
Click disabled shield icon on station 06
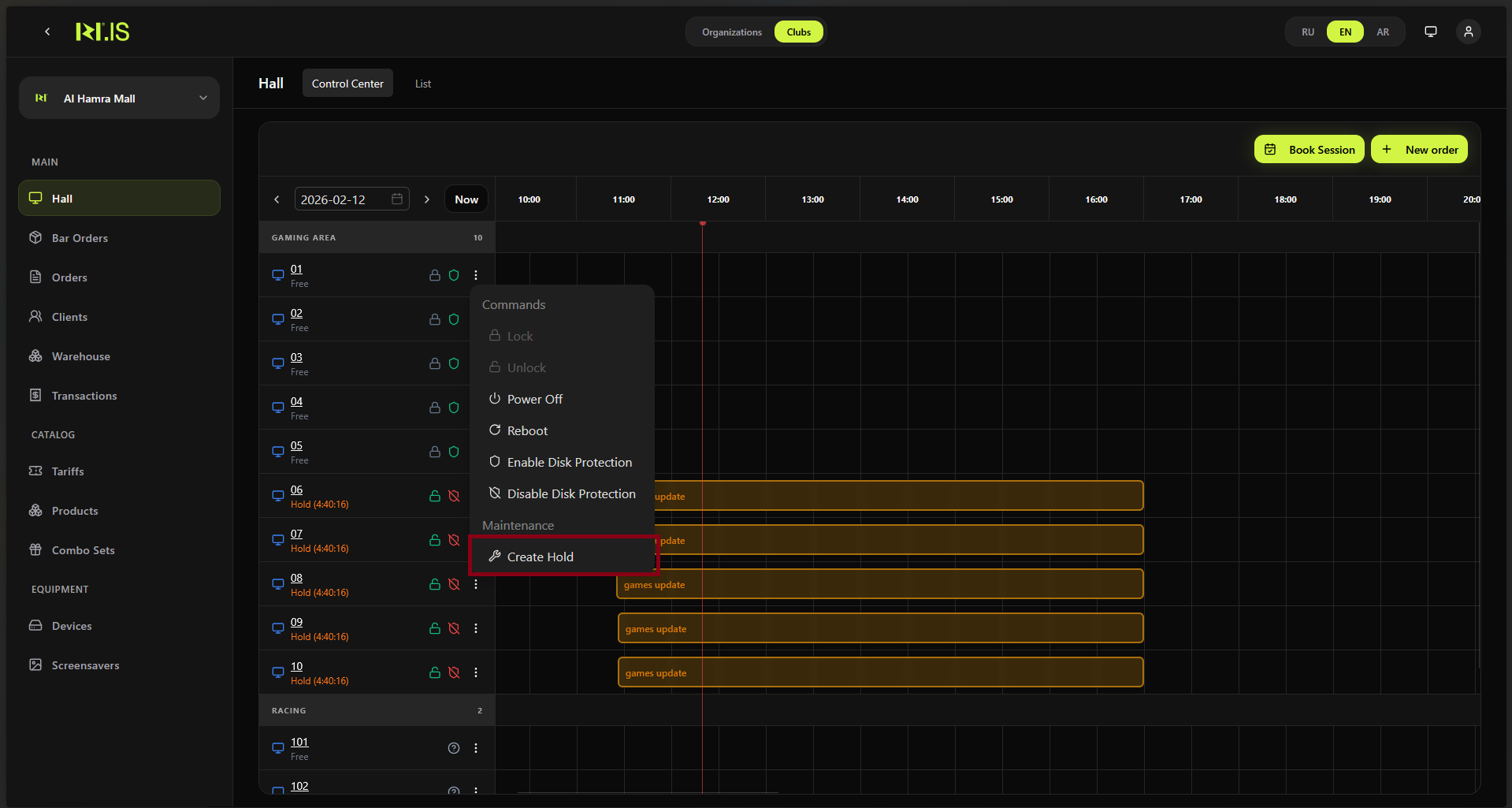point(454,496)
